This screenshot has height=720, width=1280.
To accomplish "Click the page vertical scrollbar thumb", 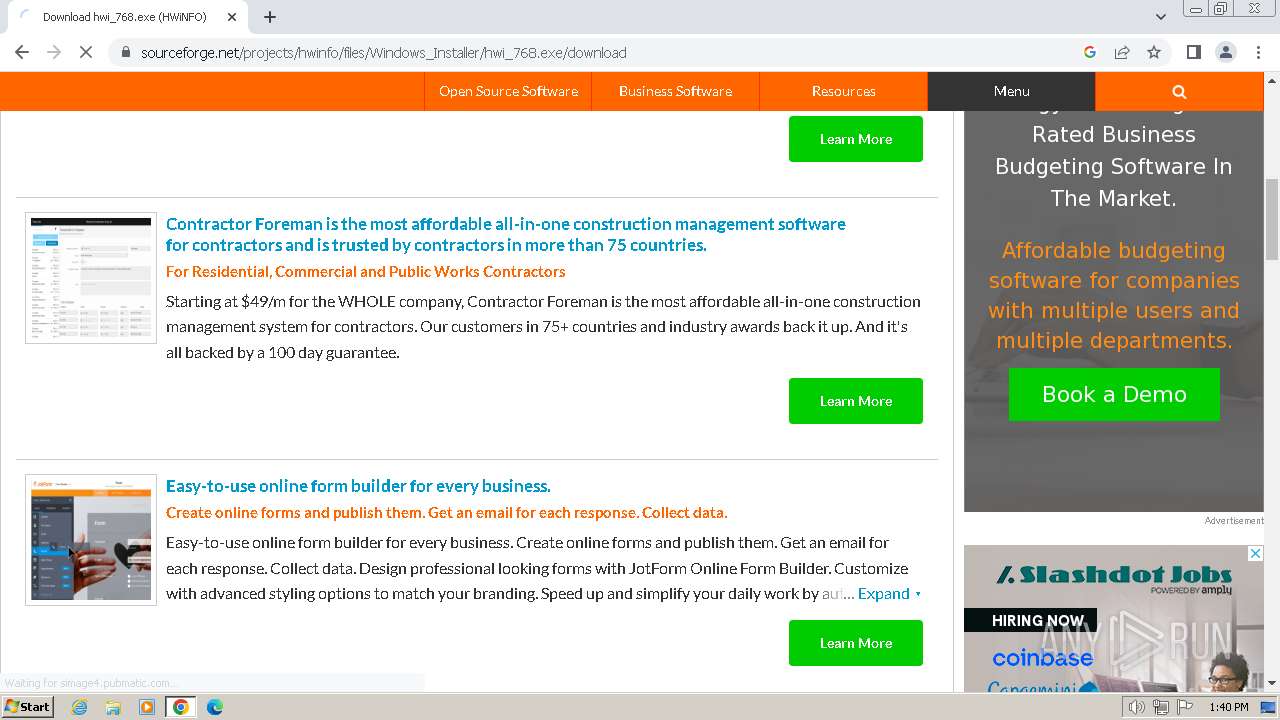I will (1271, 218).
